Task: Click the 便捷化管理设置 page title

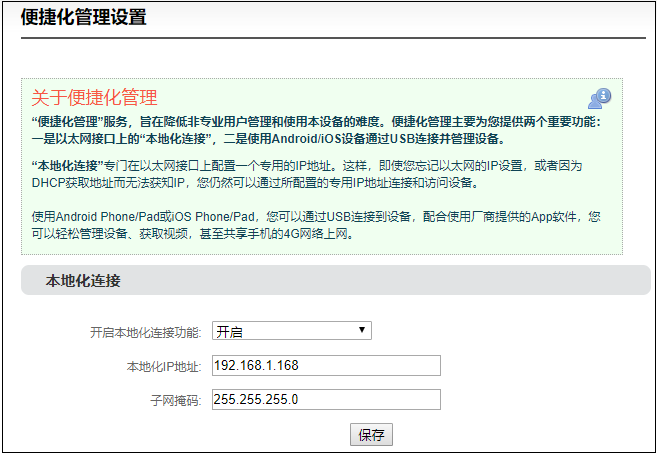Action: tap(83, 18)
